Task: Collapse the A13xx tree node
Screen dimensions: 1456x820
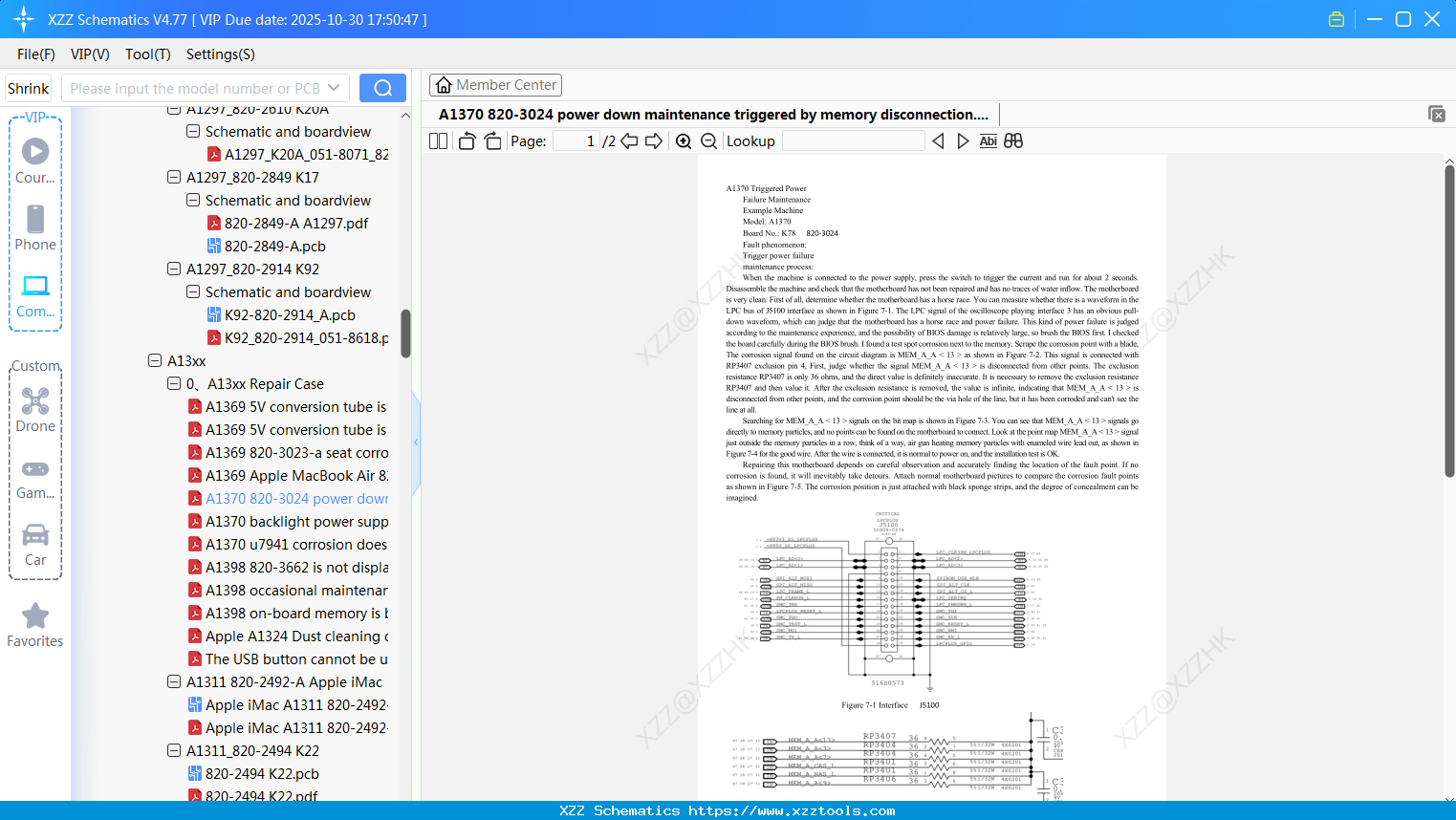Action: tap(155, 360)
